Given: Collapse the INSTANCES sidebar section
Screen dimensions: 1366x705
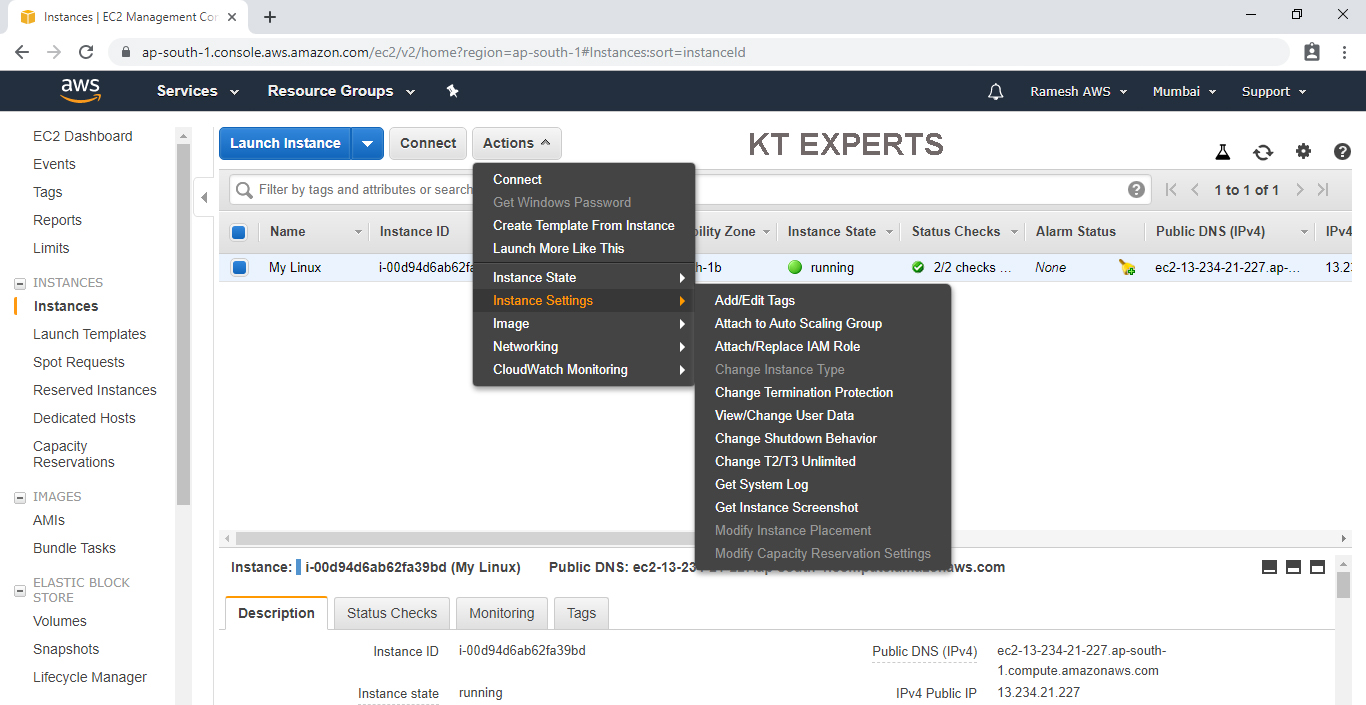Looking at the screenshot, I should click(x=20, y=283).
